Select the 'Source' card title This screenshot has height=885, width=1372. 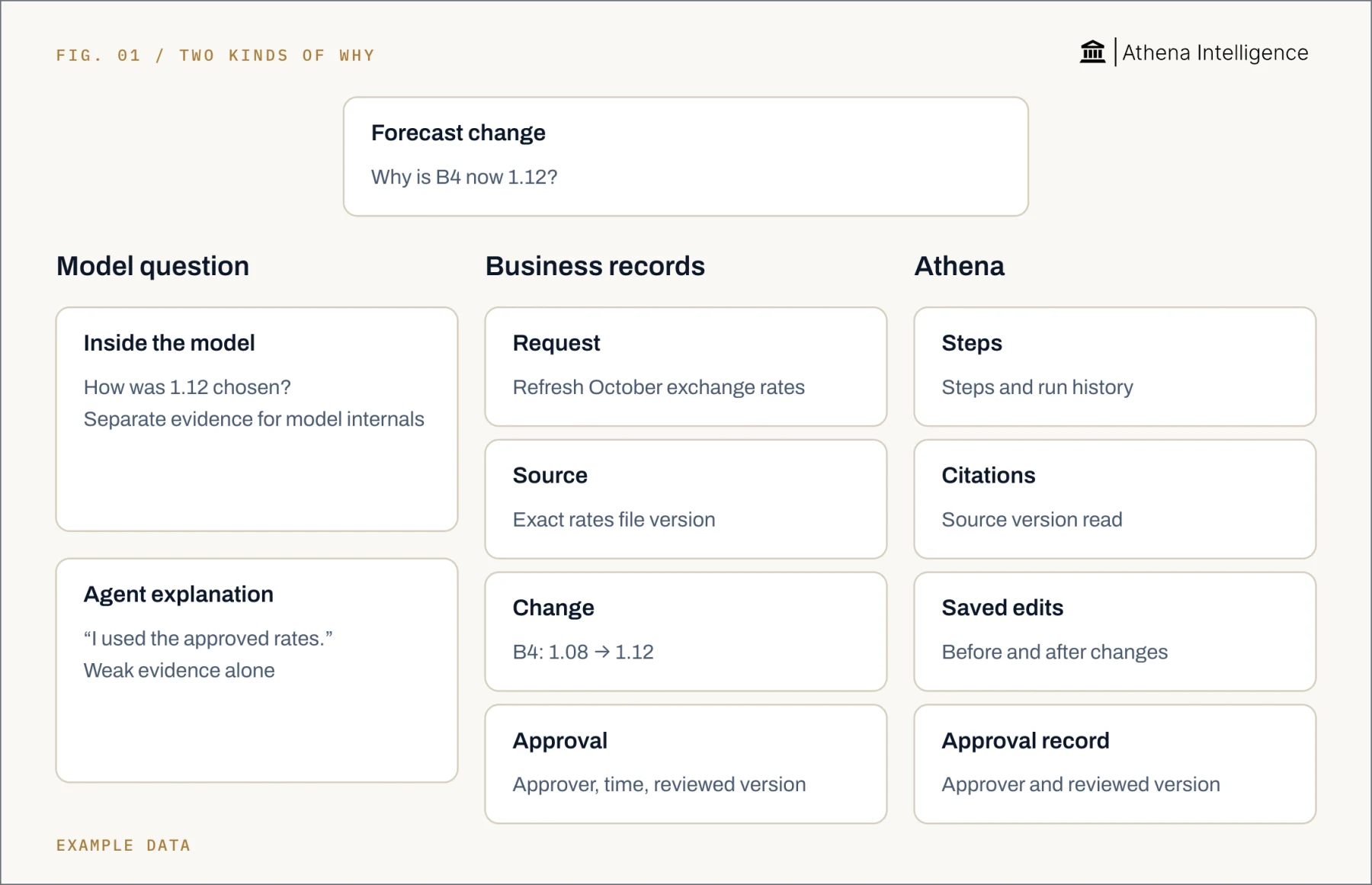[550, 476]
